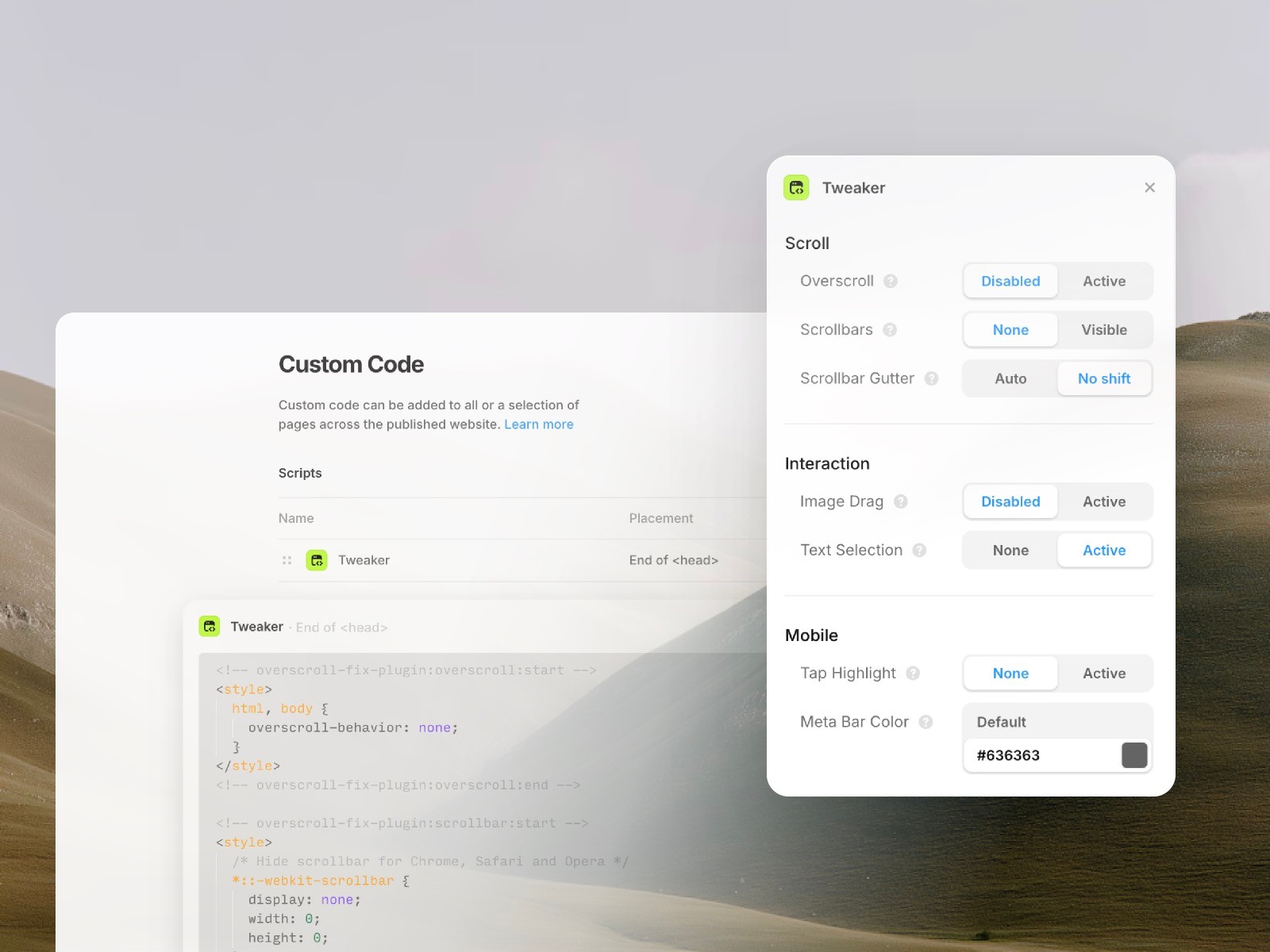Click the Meta Bar Color help icon
Viewport: 1270px width, 952px height.
coord(925,722)
